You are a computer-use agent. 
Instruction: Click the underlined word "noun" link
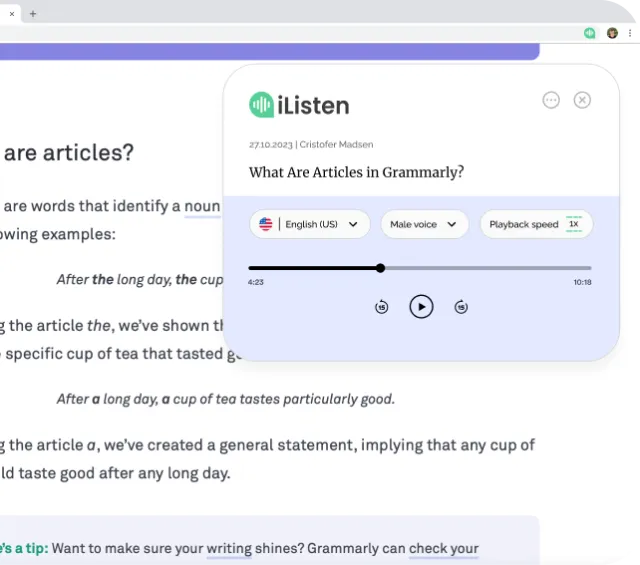(x=202, y=206)
